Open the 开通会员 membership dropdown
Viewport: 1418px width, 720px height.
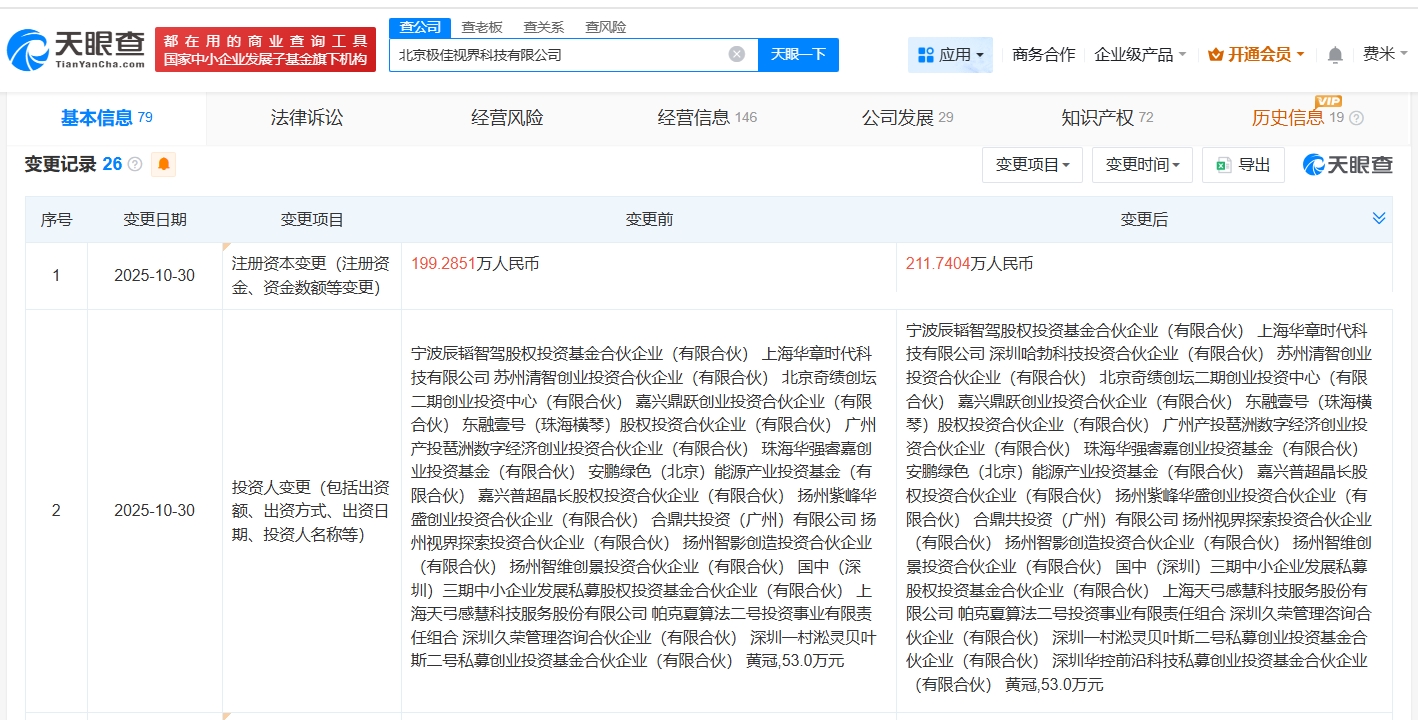click(1256, 54)
